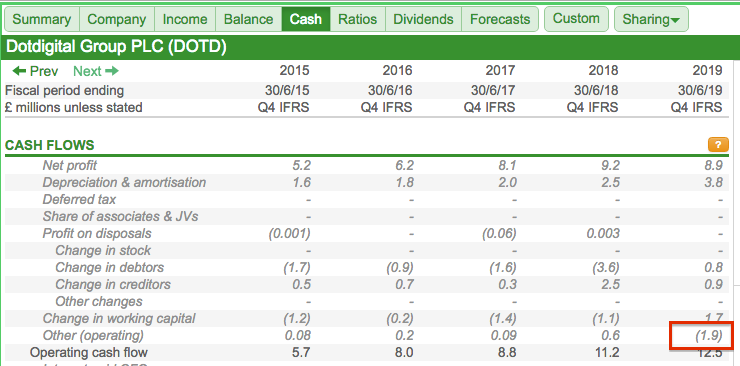Open the Ratios tab
Image resolution: width=740 pixels, height=366 pixels.
pyautogui.click(x=358, y=19)
